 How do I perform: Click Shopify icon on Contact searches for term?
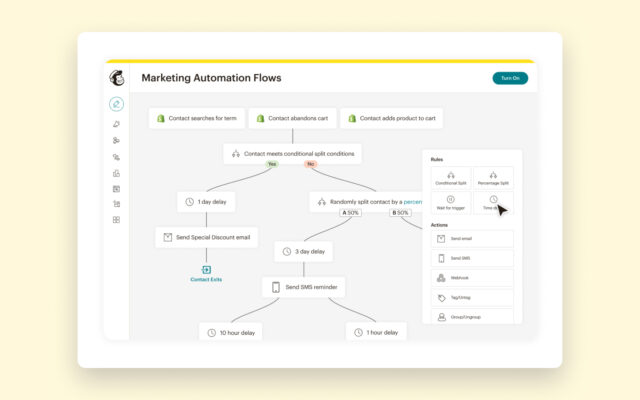tap(161, 118)
